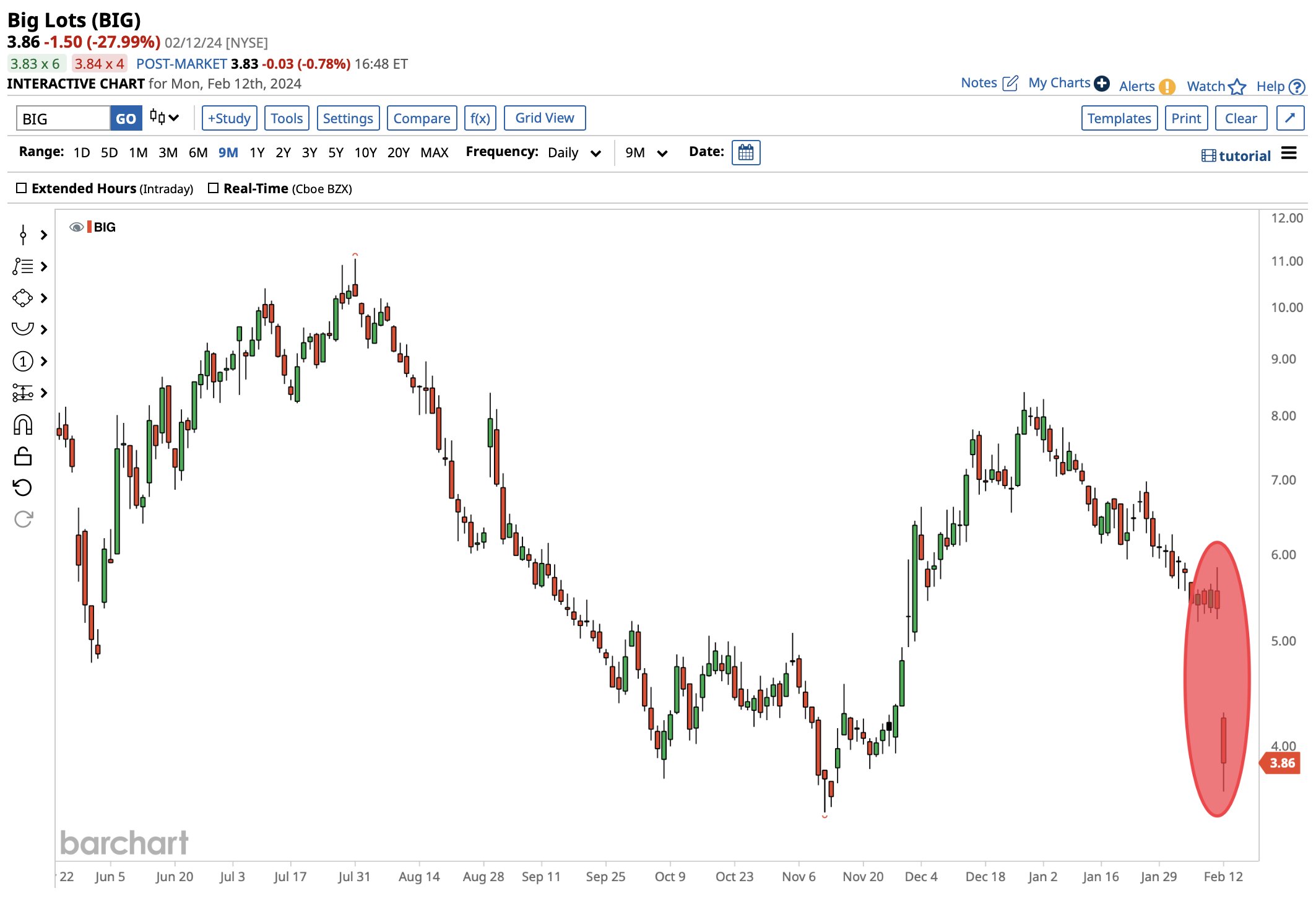This screenshot has height=909, width=1316.
Task: Click the My Charts plus icon
Action: 1101,83
